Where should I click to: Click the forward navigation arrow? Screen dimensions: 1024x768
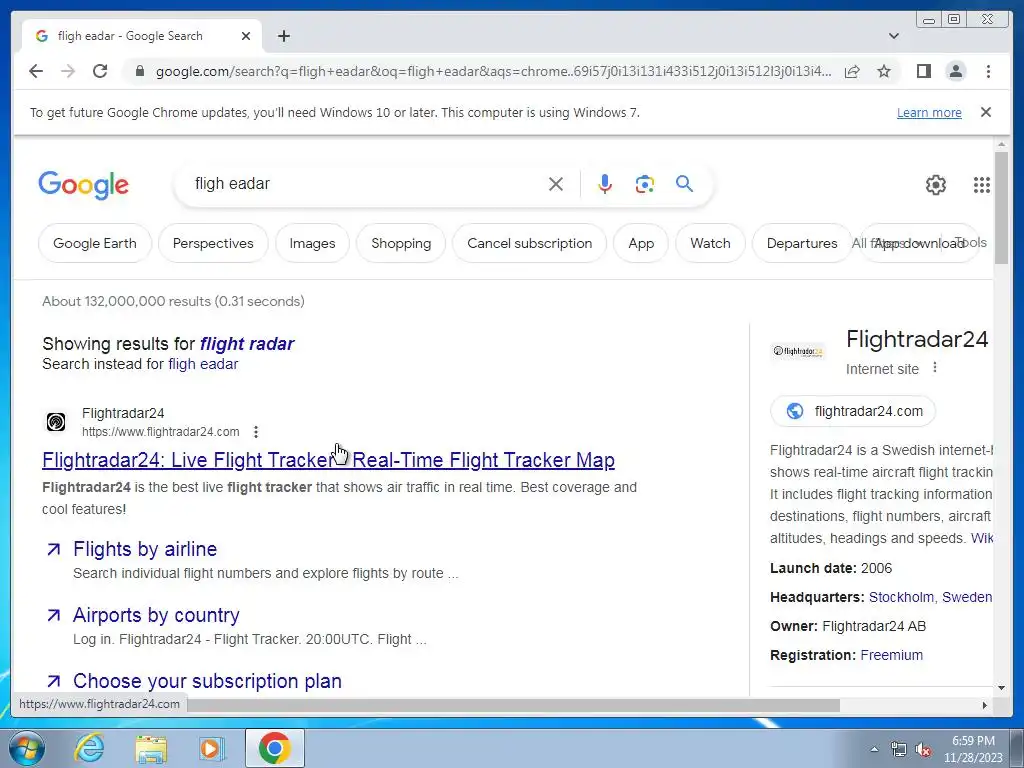tap(68, 71)
